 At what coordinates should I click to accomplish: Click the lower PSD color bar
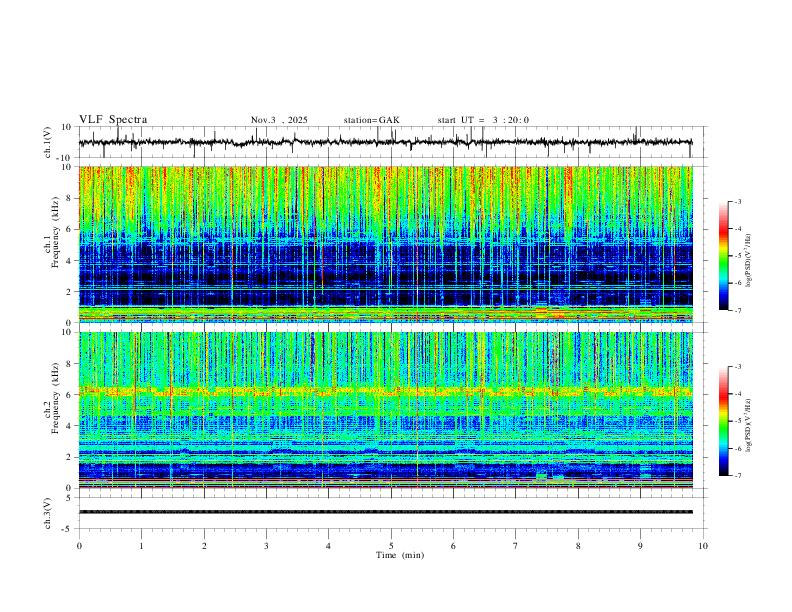(724, 421)
